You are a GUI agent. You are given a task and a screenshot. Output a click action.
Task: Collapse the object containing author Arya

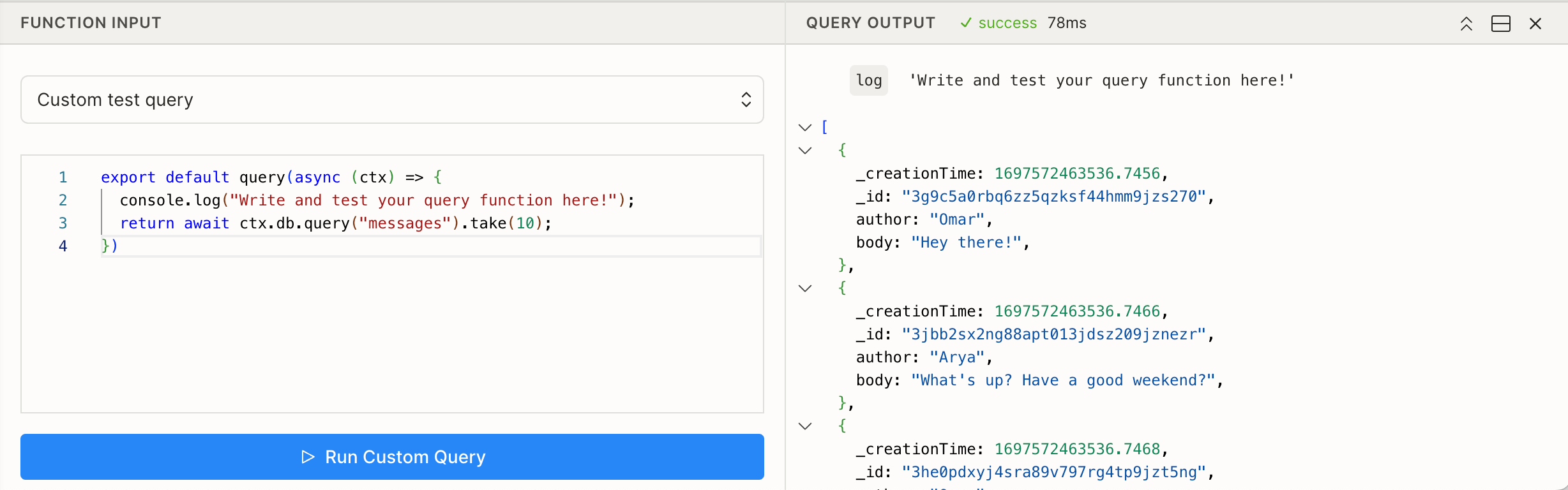click(805, 288)
